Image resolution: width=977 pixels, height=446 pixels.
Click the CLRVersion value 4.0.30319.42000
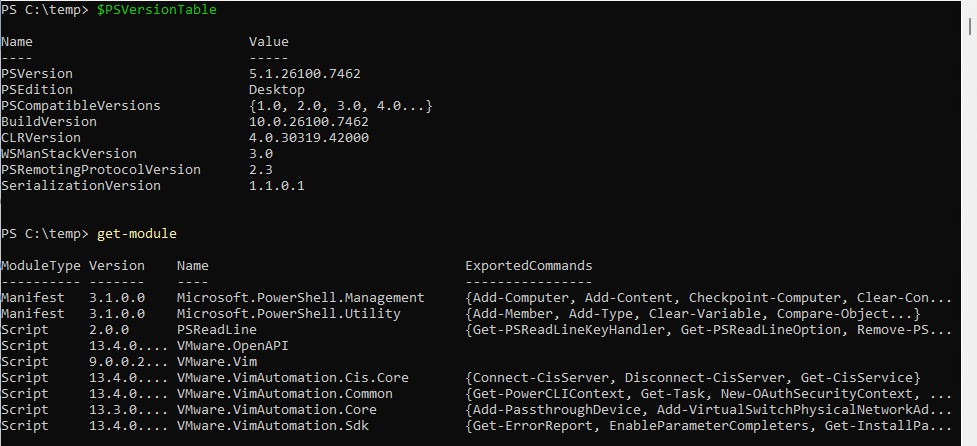coord(309,138)
